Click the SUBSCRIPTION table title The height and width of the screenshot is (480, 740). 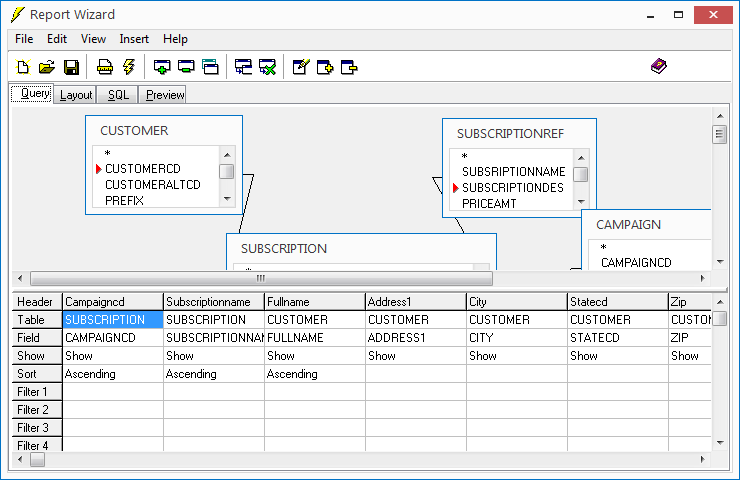pos(284,249)
